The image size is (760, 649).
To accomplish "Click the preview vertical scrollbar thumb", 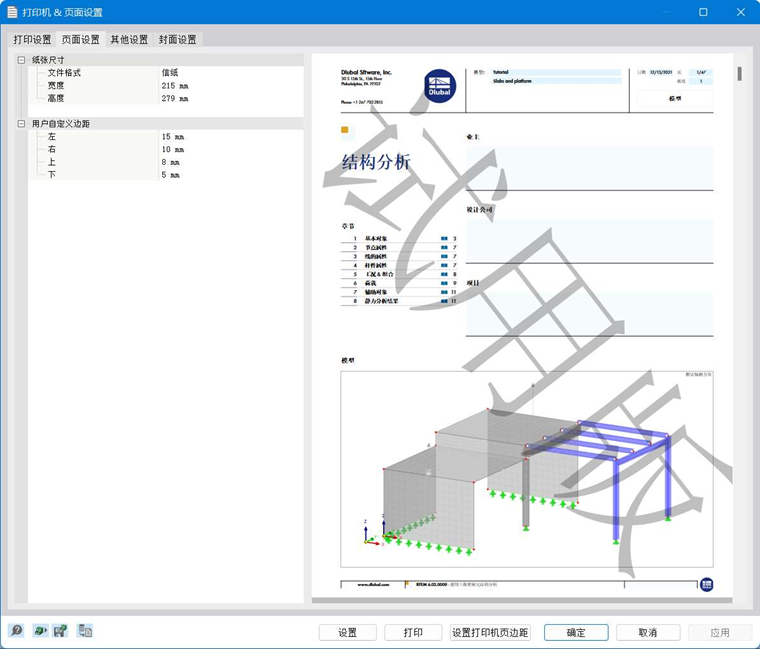I will [740, 74].
